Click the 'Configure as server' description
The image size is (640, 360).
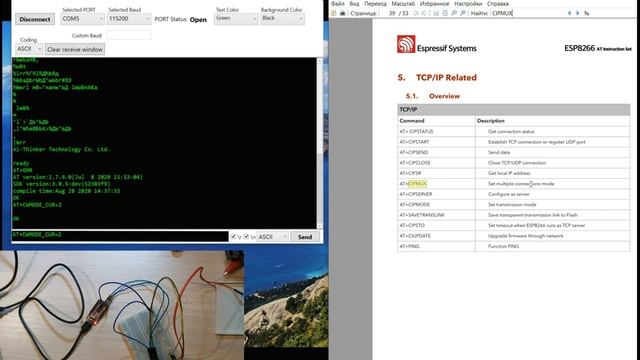coord(508,194)
